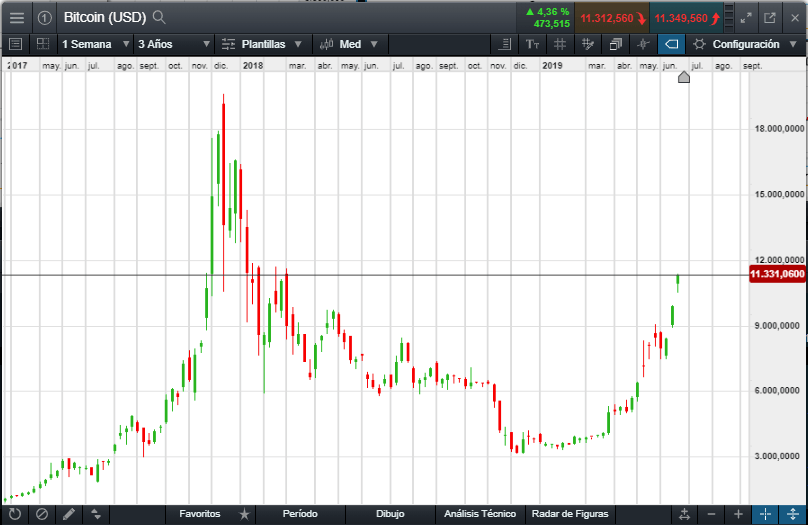Search for a Bitcoin (USD) instrument

160,18
